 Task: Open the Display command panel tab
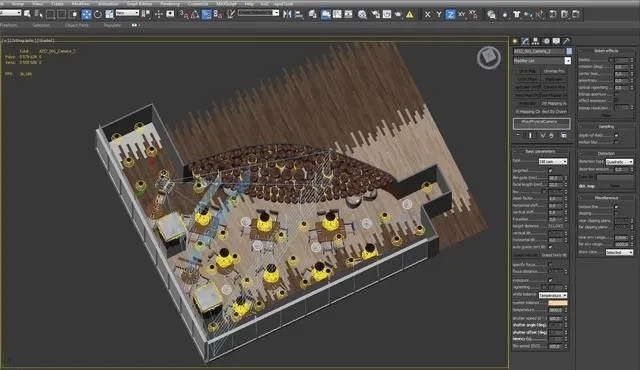coord(556,41)
